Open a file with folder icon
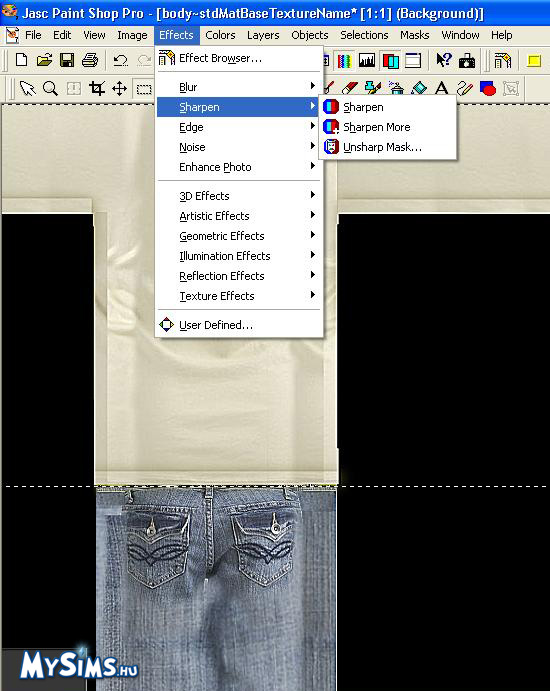550x691 pixels. tap(44, 60)
